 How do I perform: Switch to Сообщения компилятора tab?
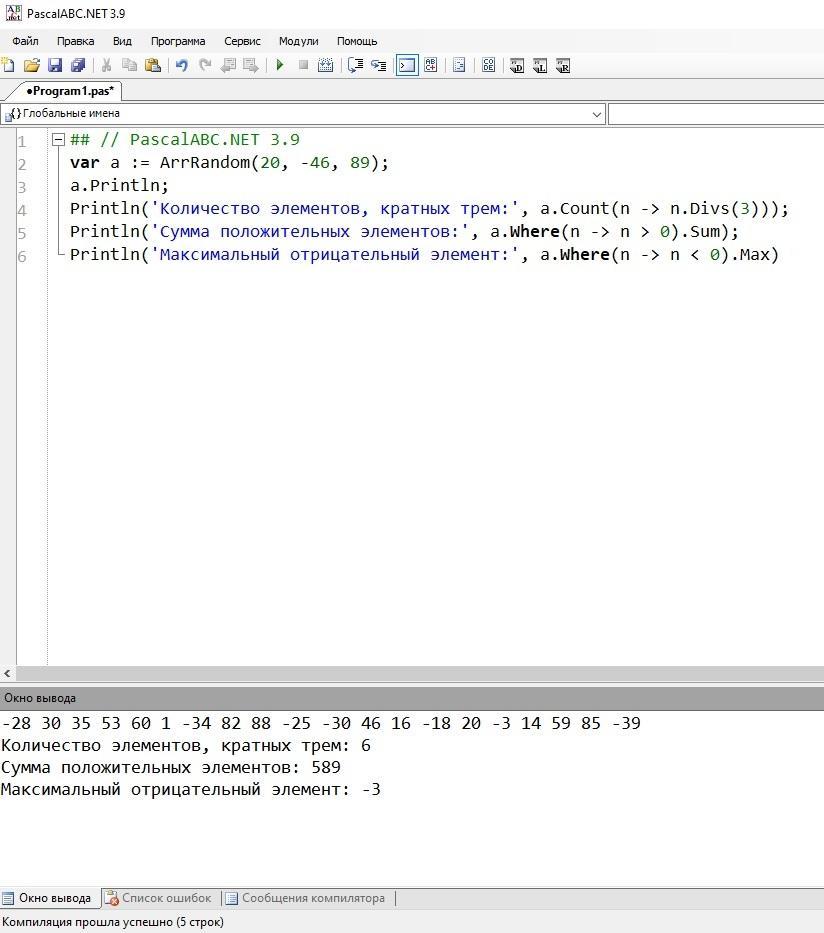point(306,898)
